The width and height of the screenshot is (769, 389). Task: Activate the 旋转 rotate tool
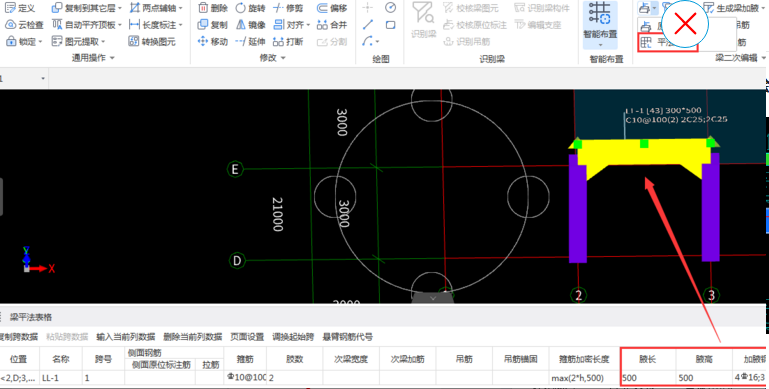[x=250, y=8]
